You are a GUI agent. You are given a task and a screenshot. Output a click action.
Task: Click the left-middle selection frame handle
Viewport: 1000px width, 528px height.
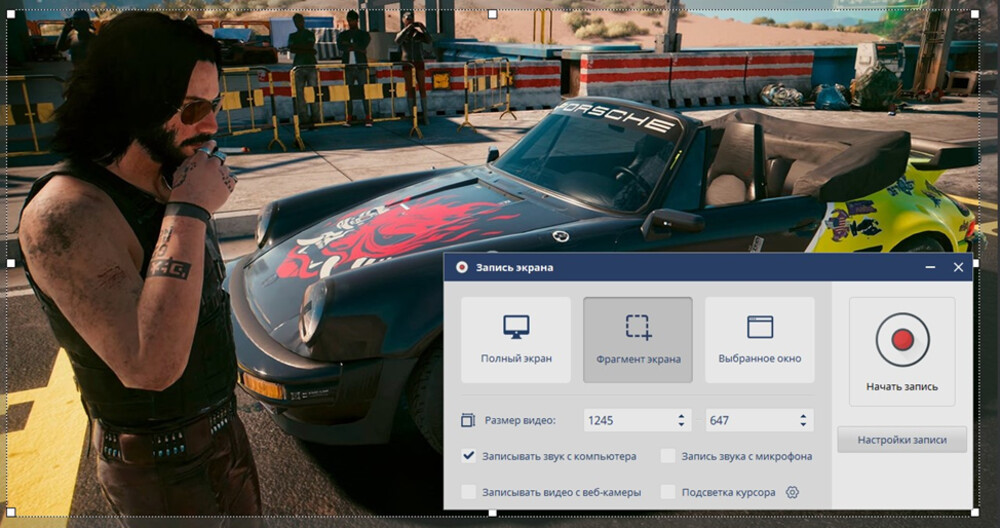tap(11, 263)
